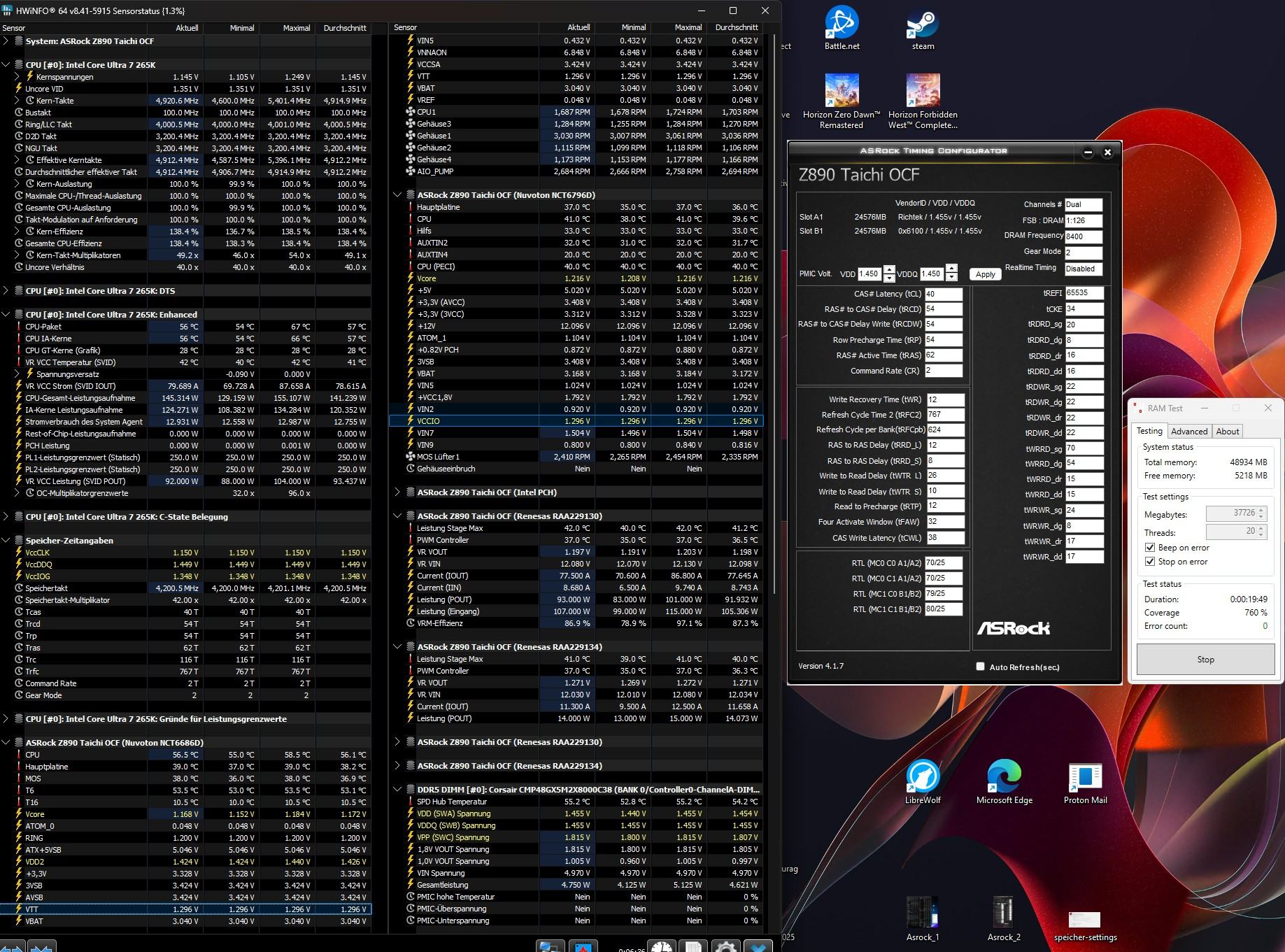The width and height of the screenshot is (1285, 952).
Task: Open the Proton Mail desktop shortcut
Action: (x=1085, y=782)
